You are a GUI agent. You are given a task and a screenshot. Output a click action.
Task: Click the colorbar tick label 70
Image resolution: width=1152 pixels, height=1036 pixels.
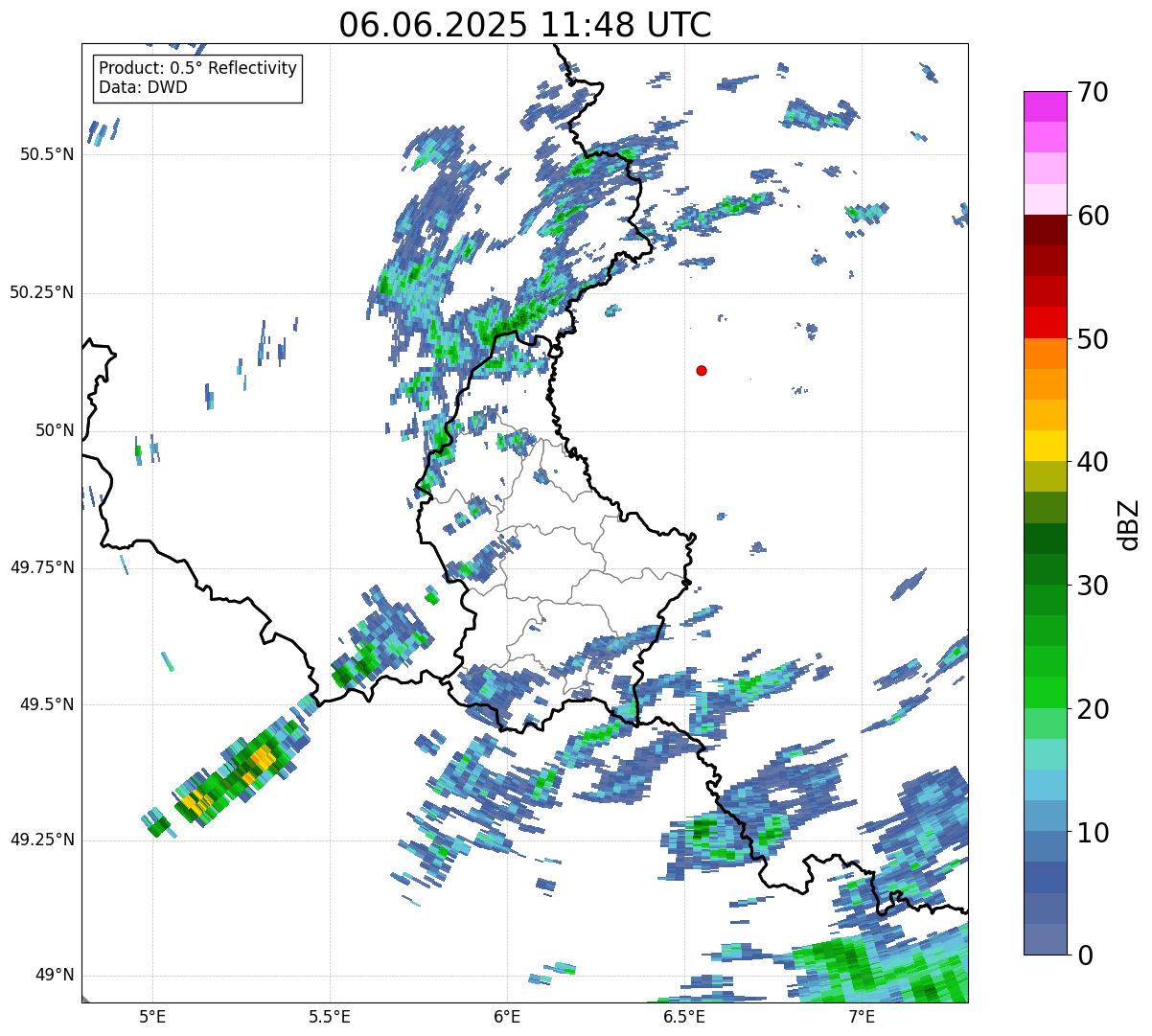1093,92
